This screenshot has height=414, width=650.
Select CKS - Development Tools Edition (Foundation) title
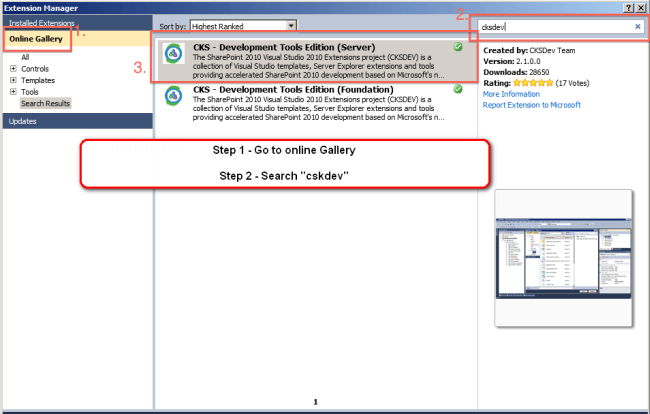coord(293,90)
